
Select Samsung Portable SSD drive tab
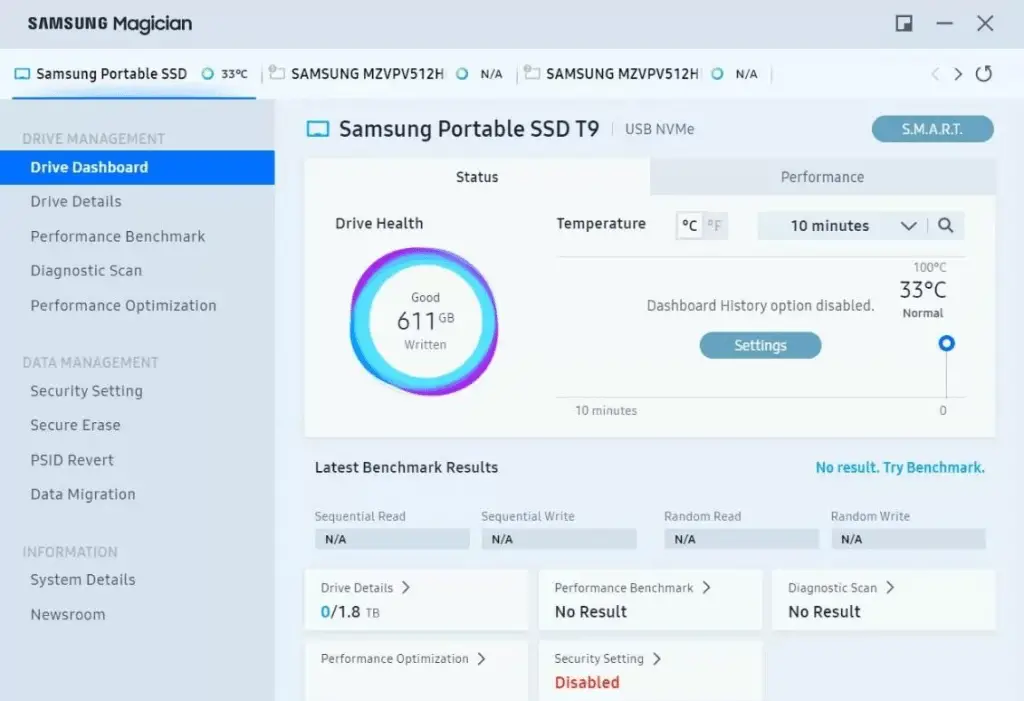tap(133, 74)
